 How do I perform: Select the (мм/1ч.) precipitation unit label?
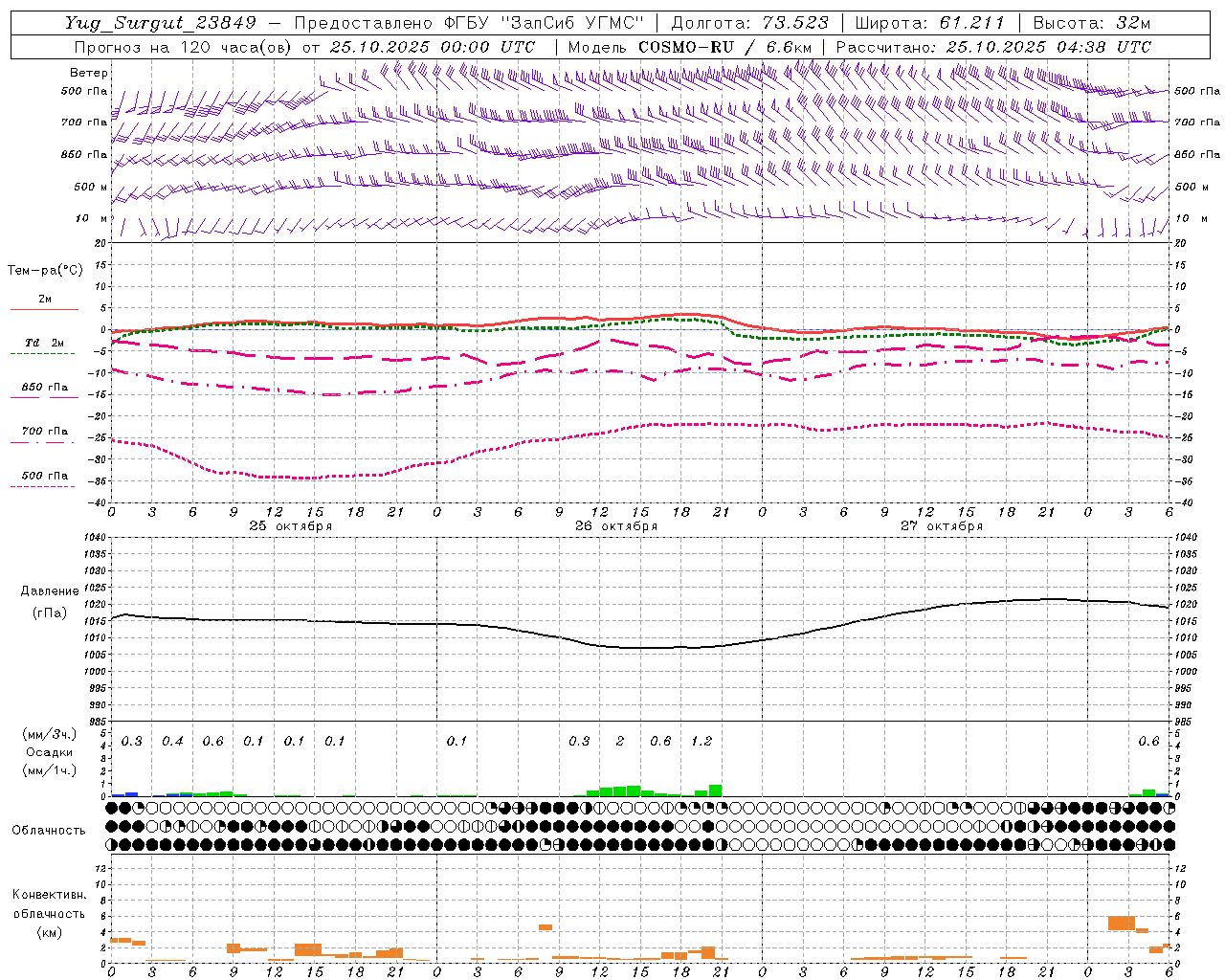tap(49, 770)
